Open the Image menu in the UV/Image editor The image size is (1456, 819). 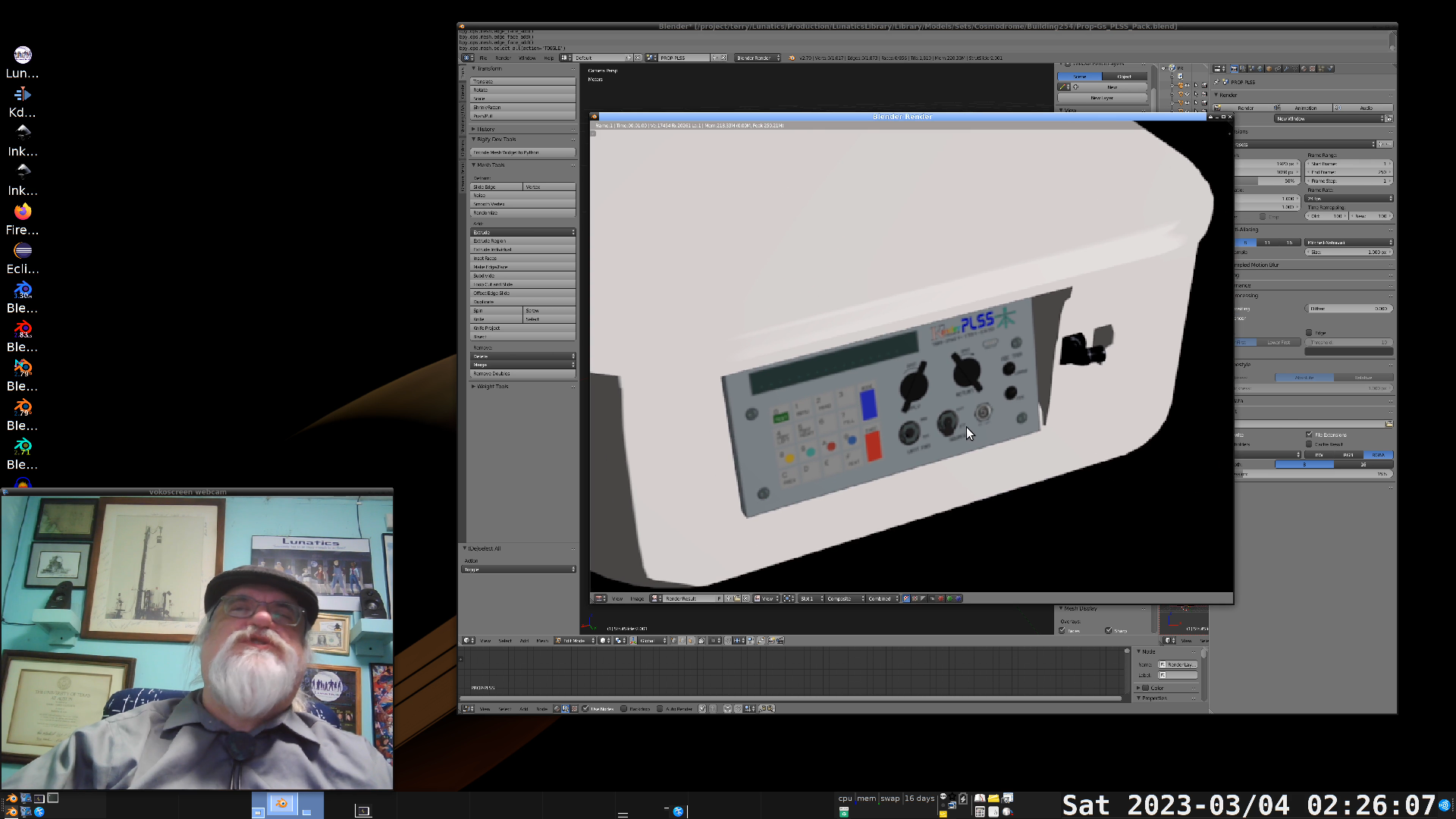tap(638, 598)
